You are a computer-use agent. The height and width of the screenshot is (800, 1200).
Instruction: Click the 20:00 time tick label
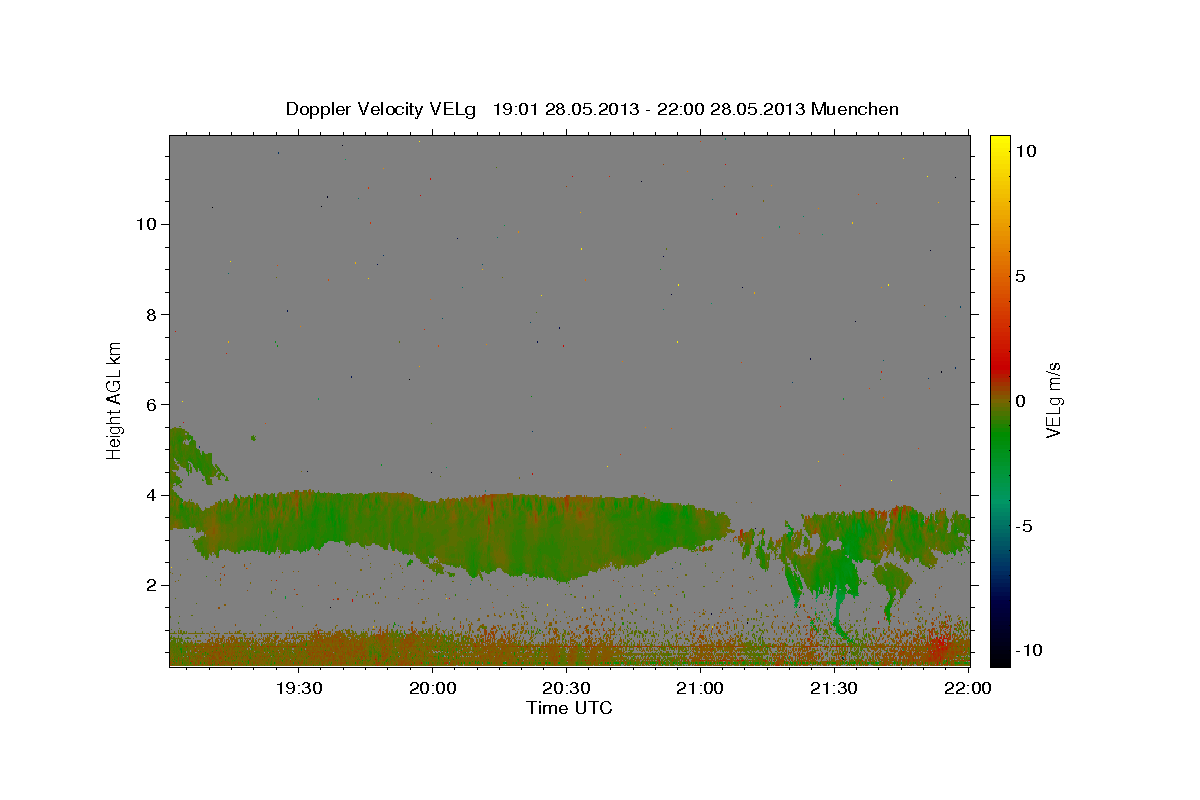[433, 688]
